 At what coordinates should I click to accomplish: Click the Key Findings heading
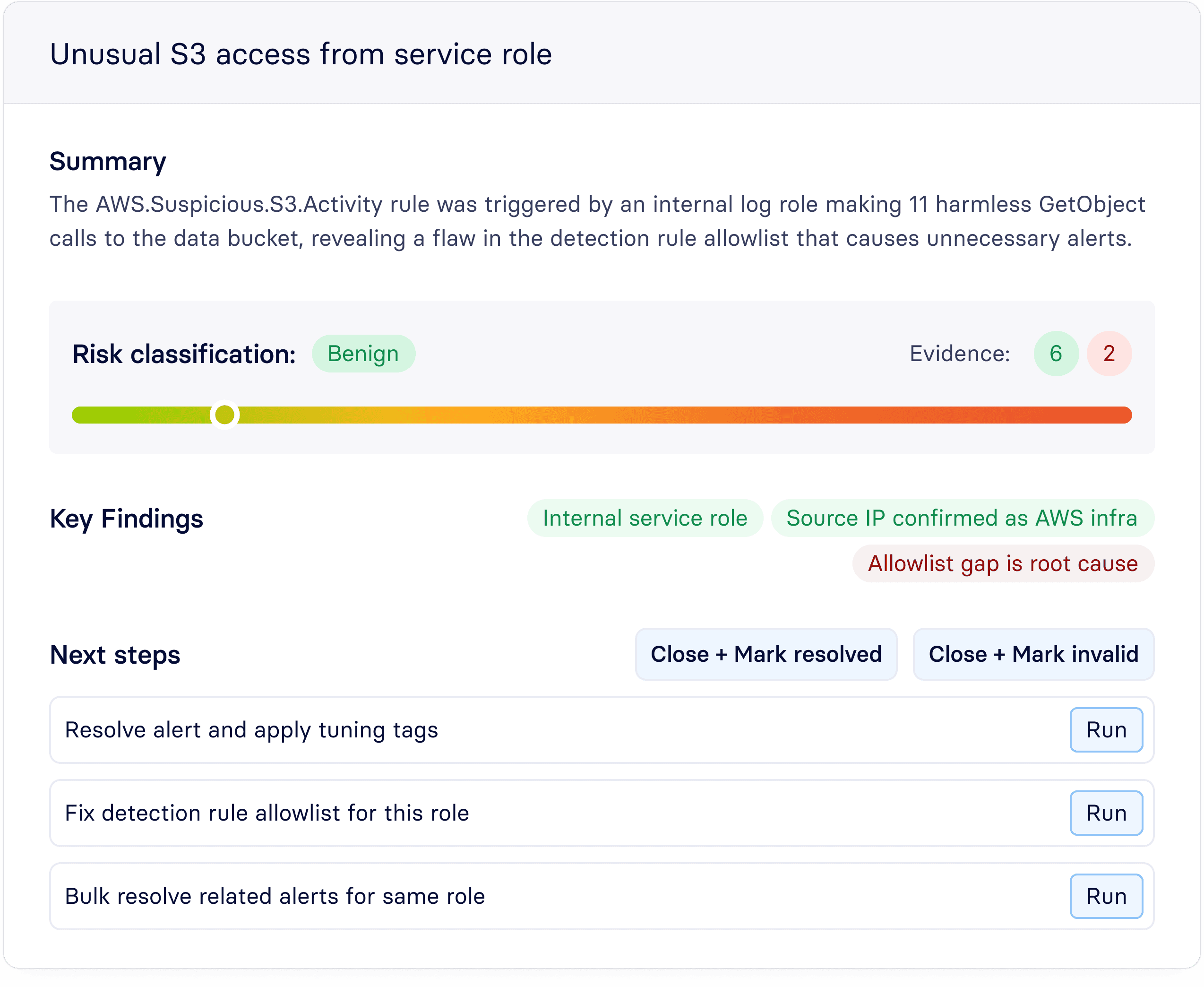(126, 519)
